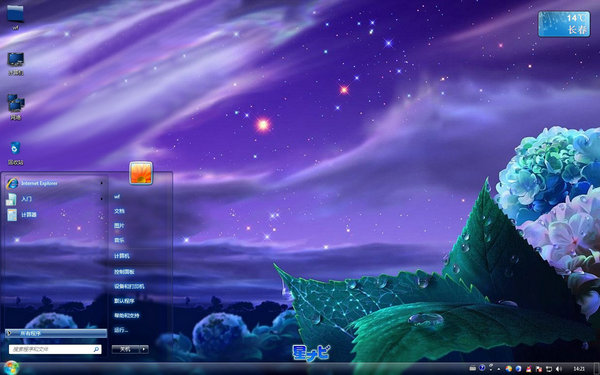The height and width of the screenshot is (375, 600).
Task: Expand Internet Explorer jump list arrow
Action: (102, 183)
